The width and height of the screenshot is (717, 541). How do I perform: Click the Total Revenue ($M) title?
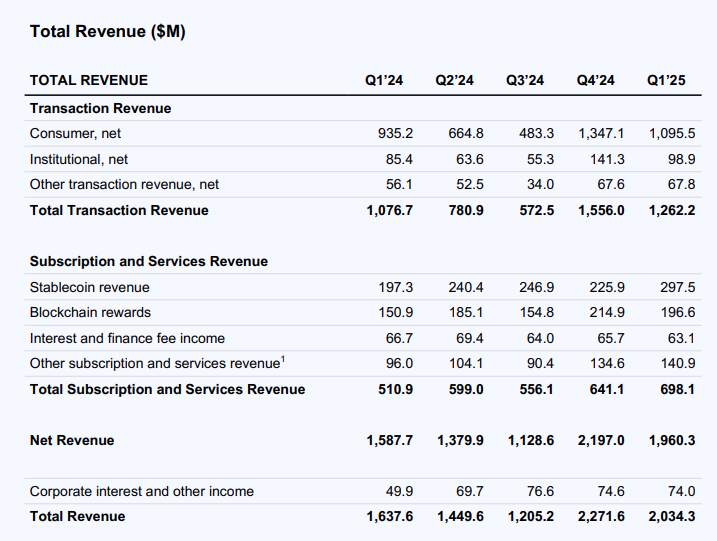coord(107,32)
